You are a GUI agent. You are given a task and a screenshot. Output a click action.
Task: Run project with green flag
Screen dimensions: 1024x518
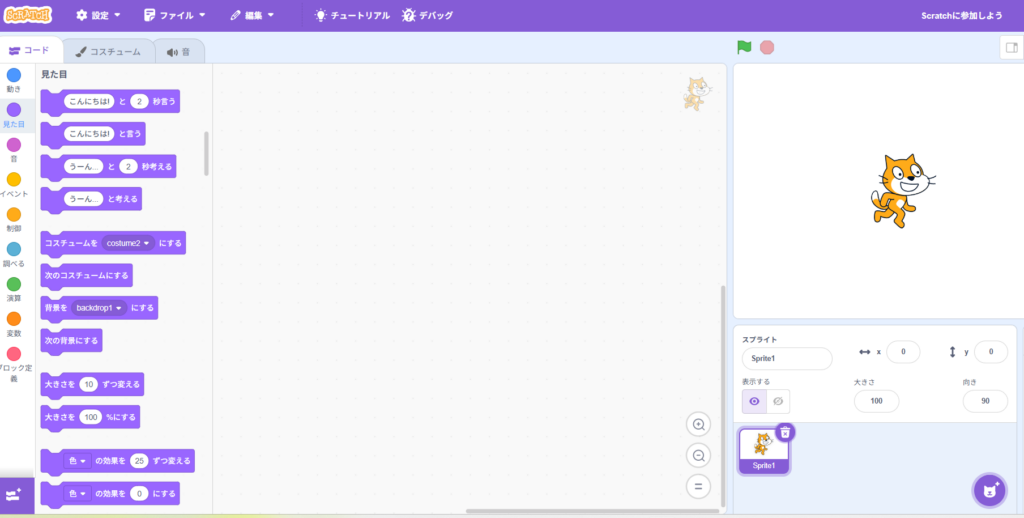tap(744, 47)
